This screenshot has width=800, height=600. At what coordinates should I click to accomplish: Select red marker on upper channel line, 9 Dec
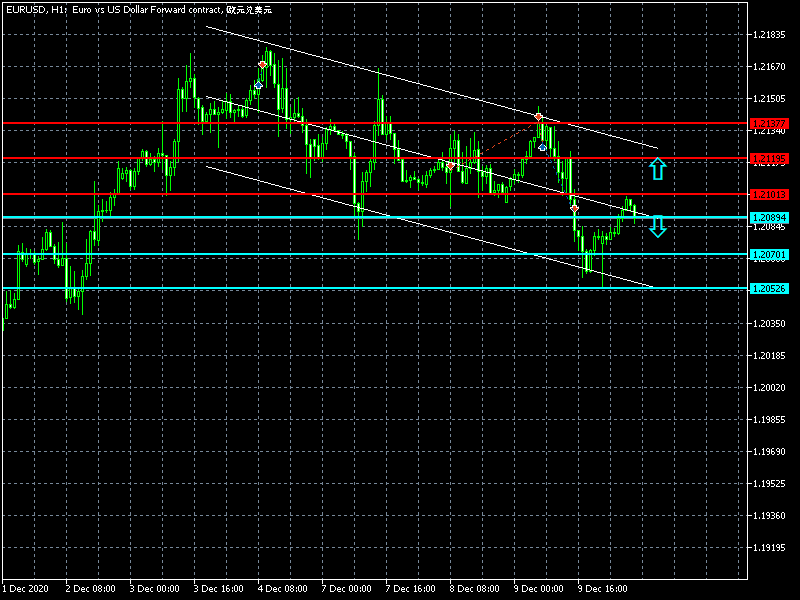(538, 117)
